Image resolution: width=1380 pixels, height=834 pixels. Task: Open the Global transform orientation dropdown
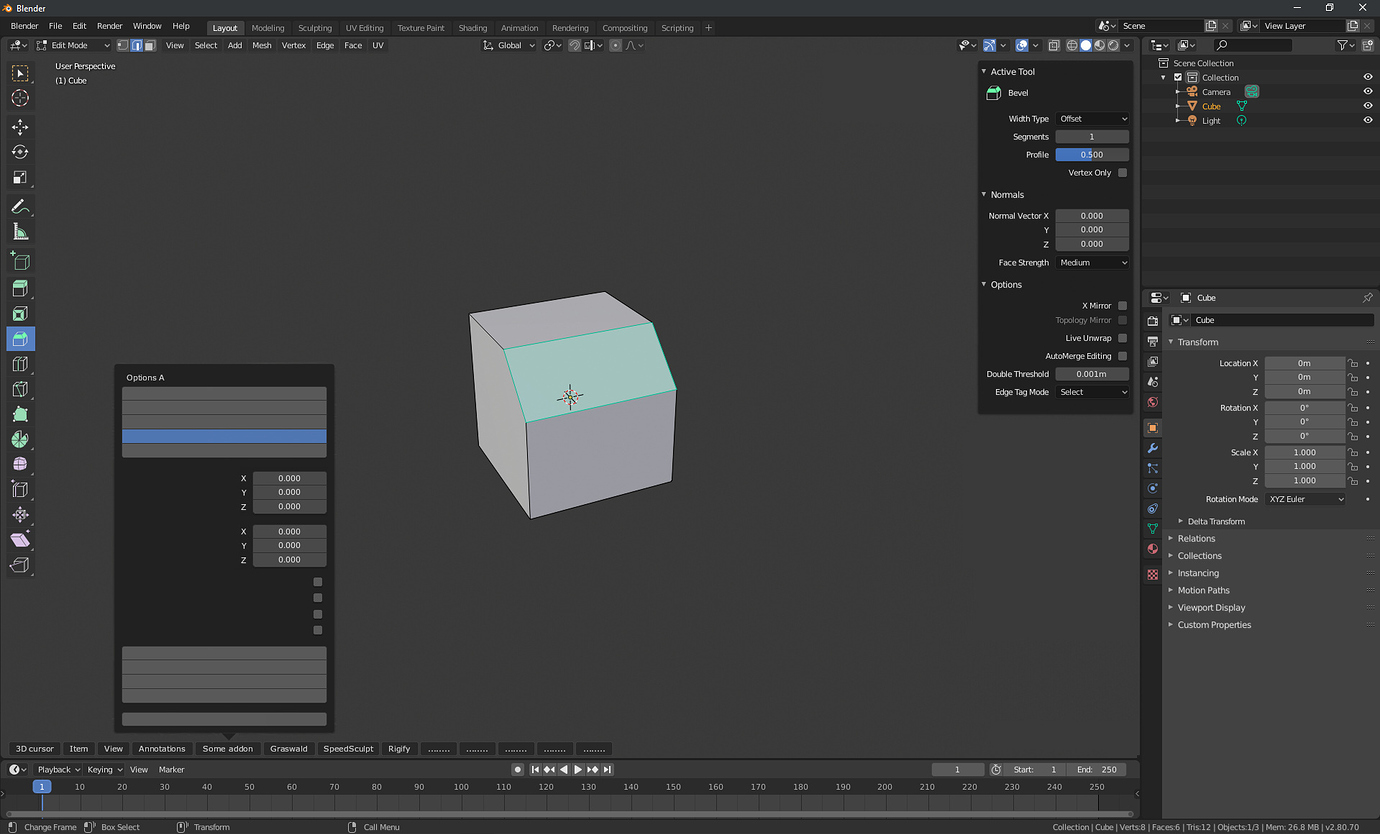pos(510,45)
